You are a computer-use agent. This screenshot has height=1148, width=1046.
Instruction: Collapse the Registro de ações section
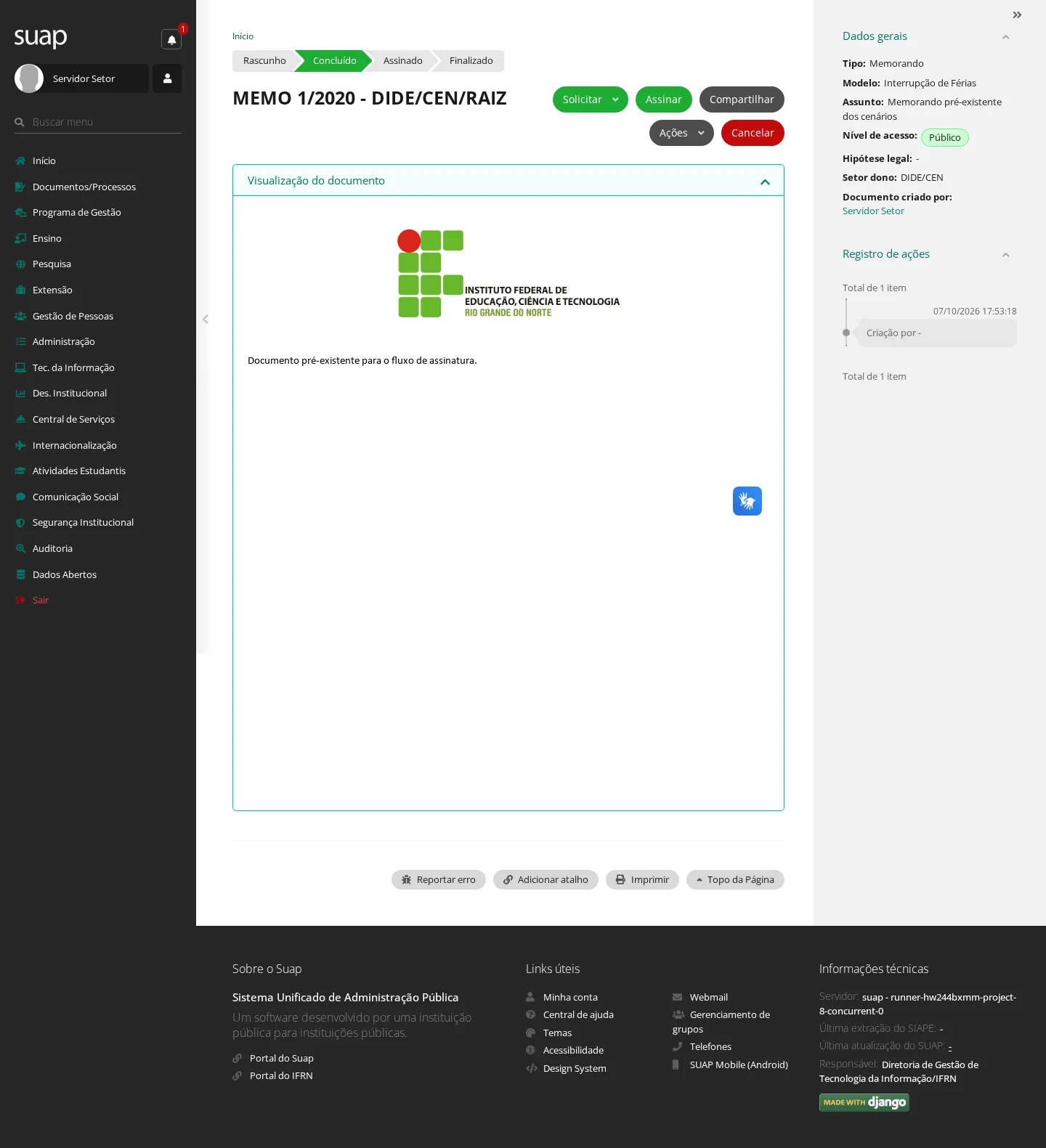(x=1005, y=255)
